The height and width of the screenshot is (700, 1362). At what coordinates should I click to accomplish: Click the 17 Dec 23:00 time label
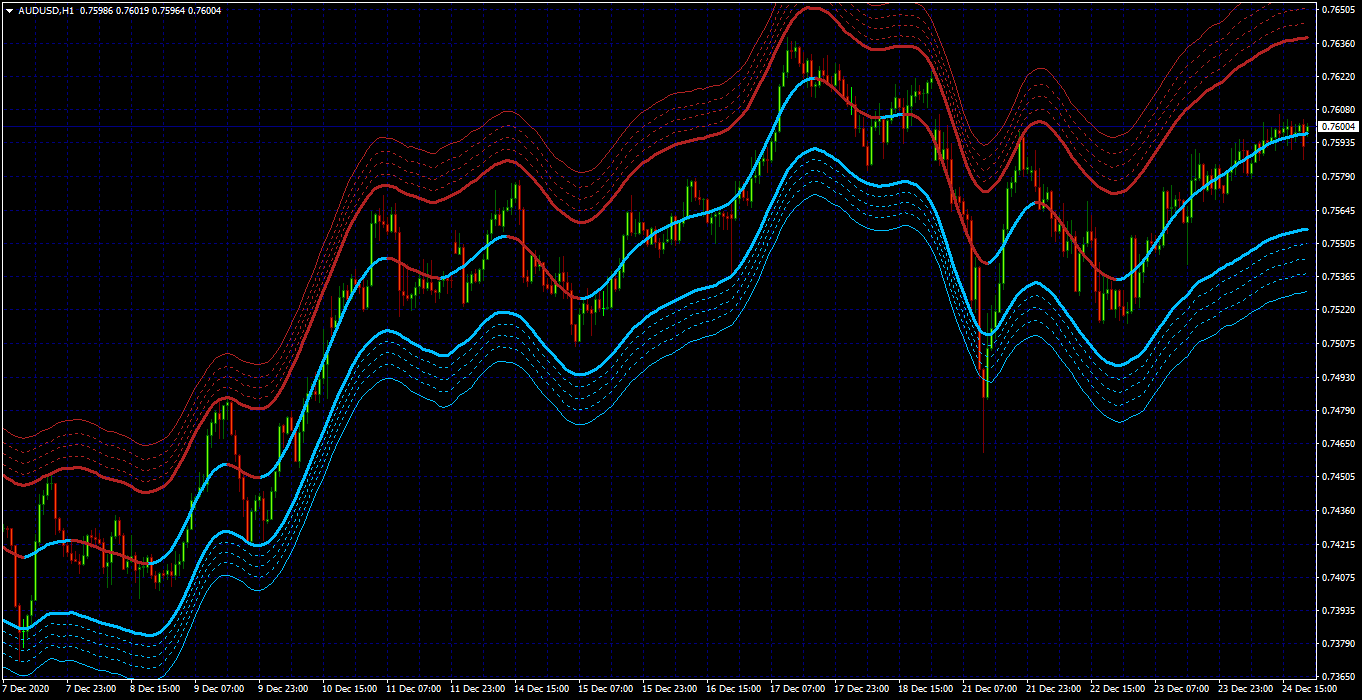pos(862,689)
